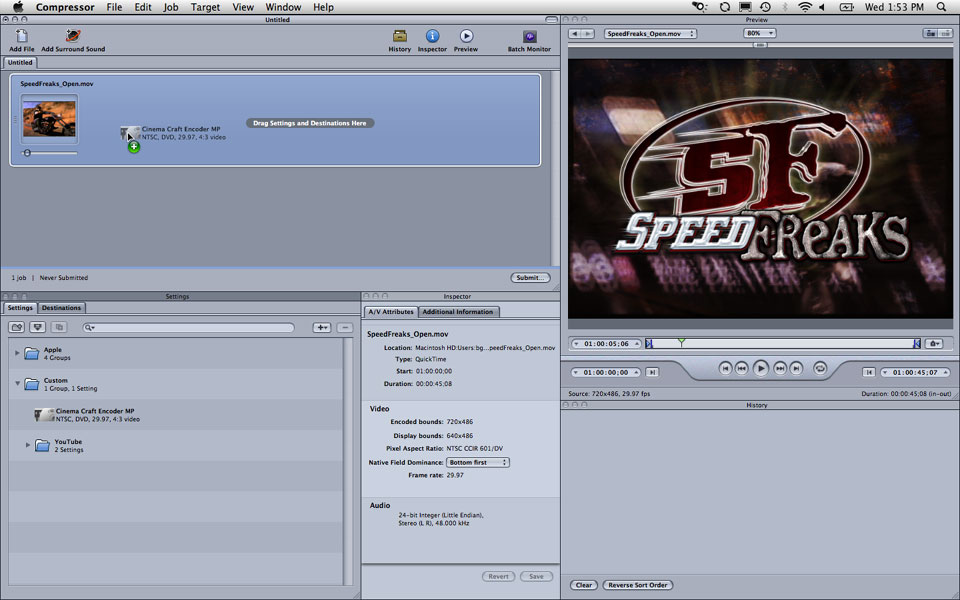The height and width of the screenshot is (600, 960).
Task: Click the Wi-Fi icon in the menu bar
Action: [x=804, y=7]
